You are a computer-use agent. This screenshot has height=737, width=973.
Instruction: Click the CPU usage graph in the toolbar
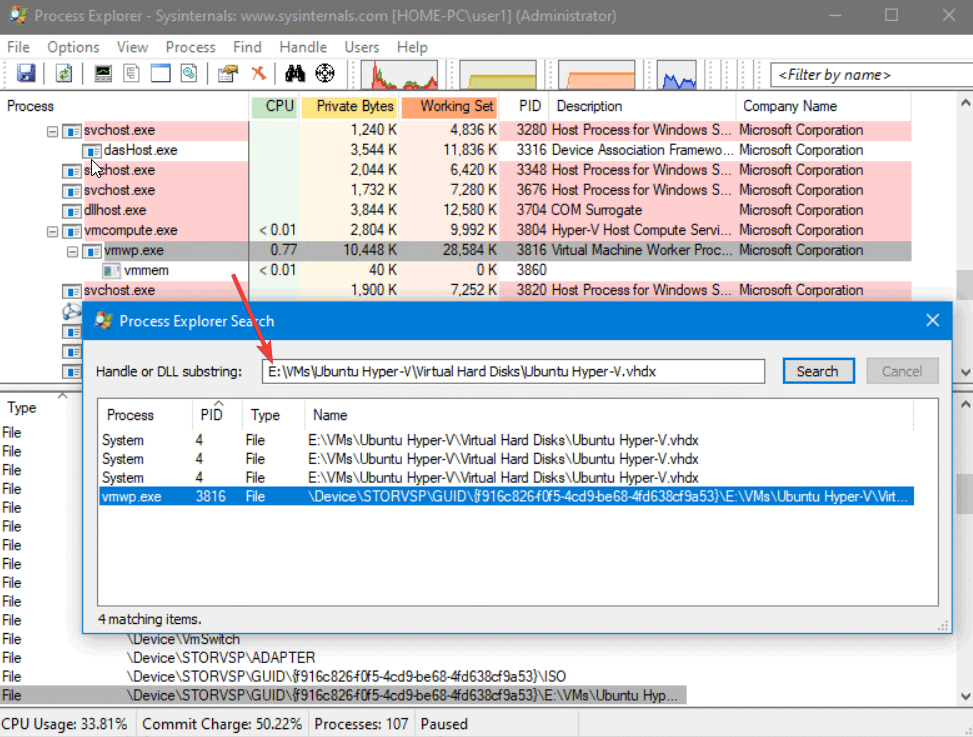point(400,73)
